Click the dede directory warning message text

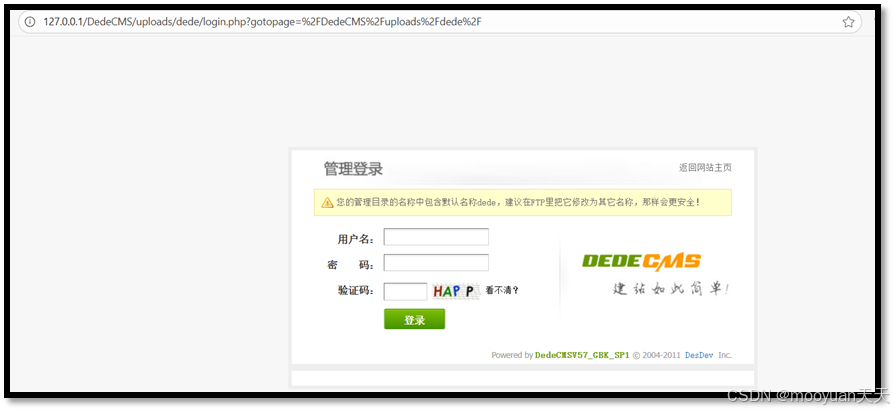(x=518, y=202)
